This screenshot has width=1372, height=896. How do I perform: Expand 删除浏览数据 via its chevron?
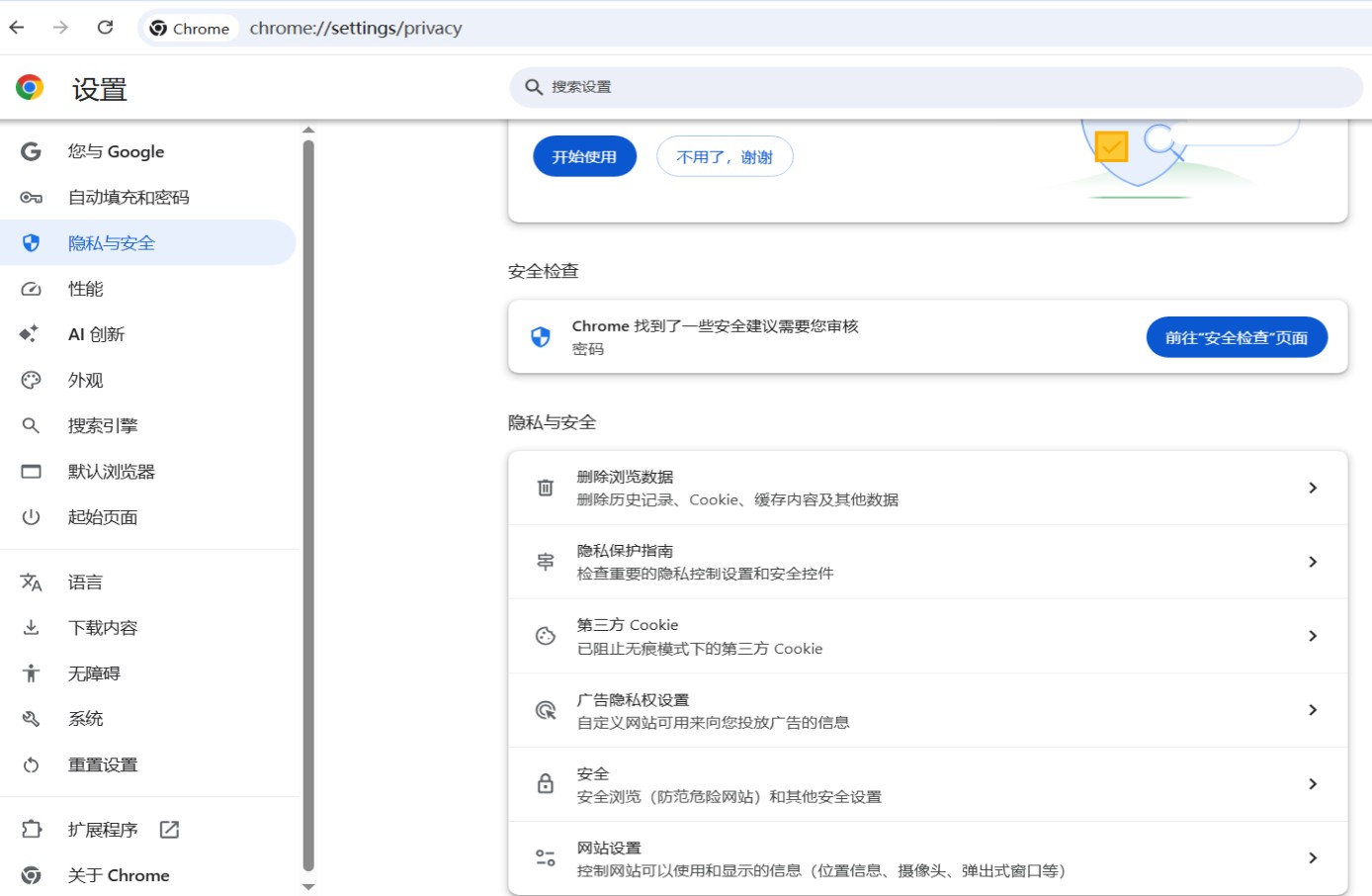(x=1313, y=488)
